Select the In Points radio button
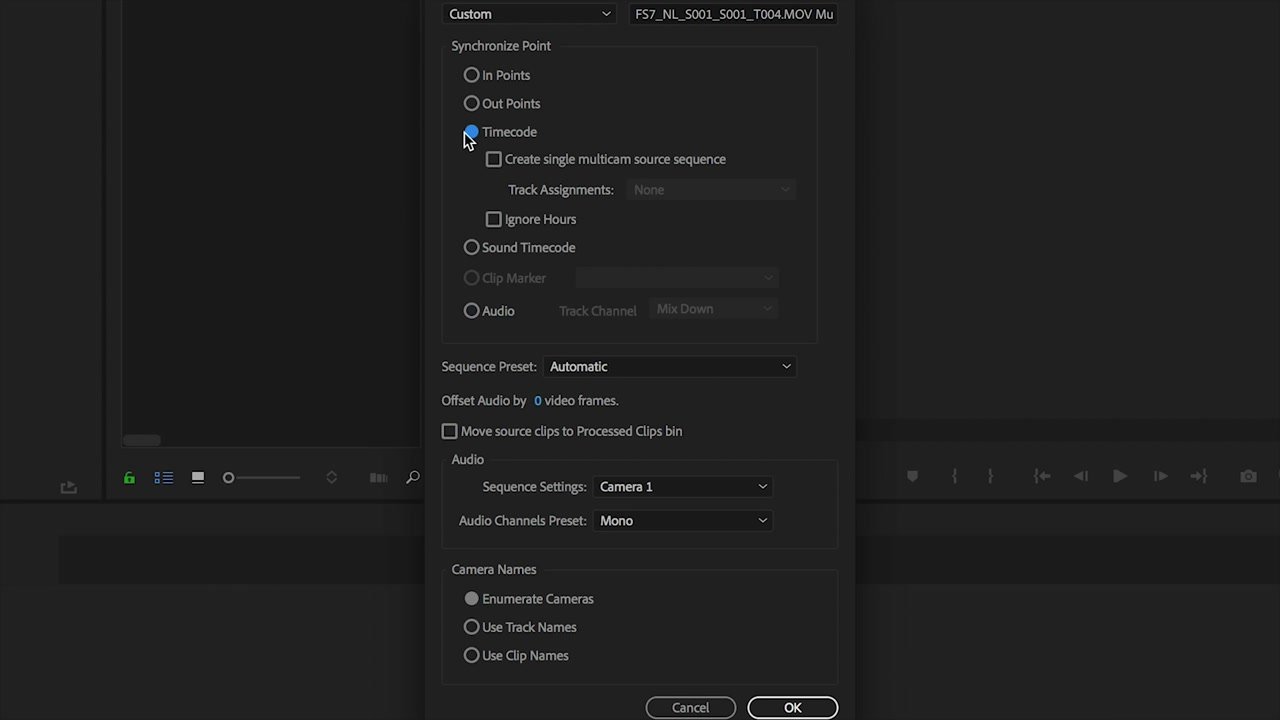The width and height of the screenshot is (1280, 720). 472,75
